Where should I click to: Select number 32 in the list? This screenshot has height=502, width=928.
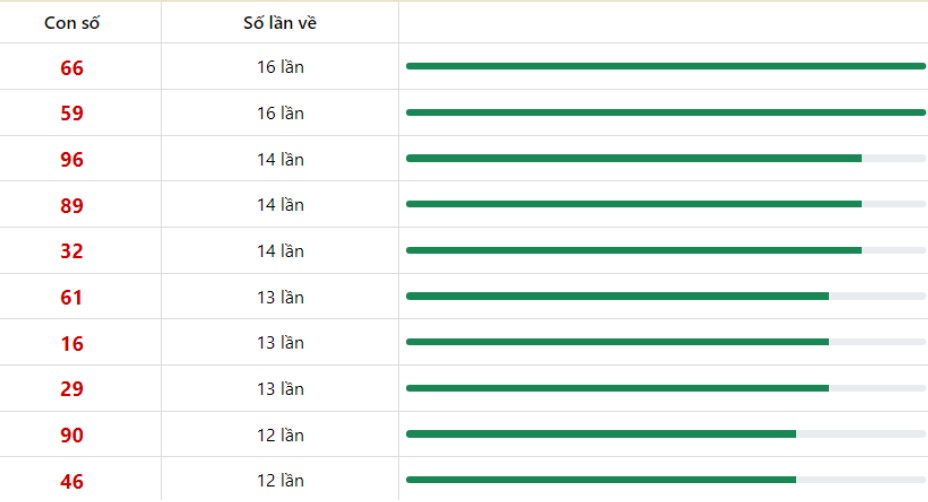[72, 251]
